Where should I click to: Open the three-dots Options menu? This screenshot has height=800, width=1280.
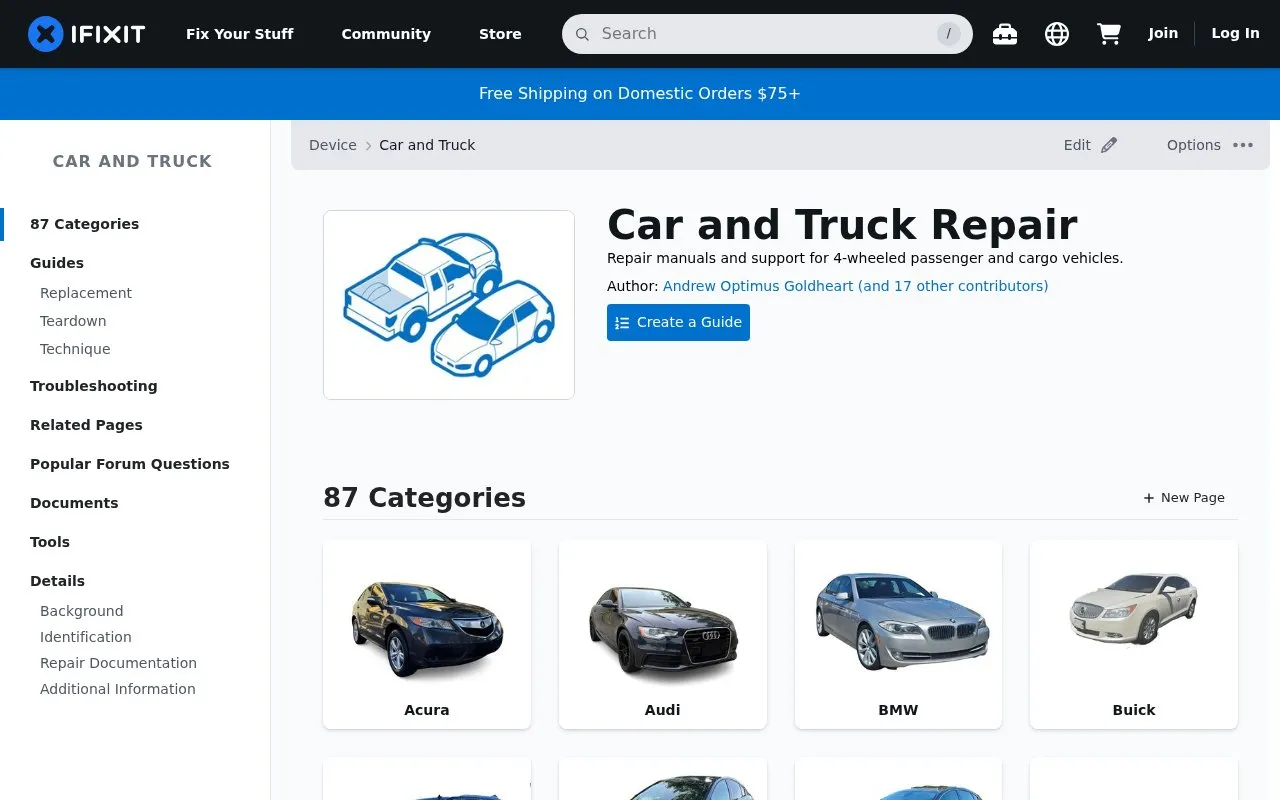pos(1243,145)
